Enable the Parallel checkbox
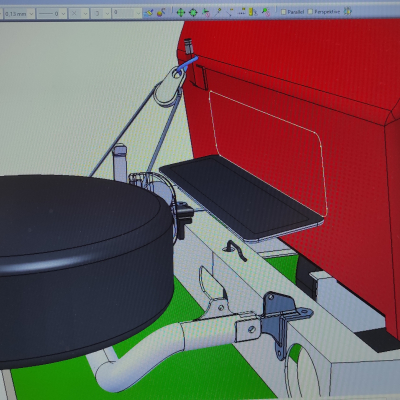Screen dimensions: 400x400 tap(283, 12)
